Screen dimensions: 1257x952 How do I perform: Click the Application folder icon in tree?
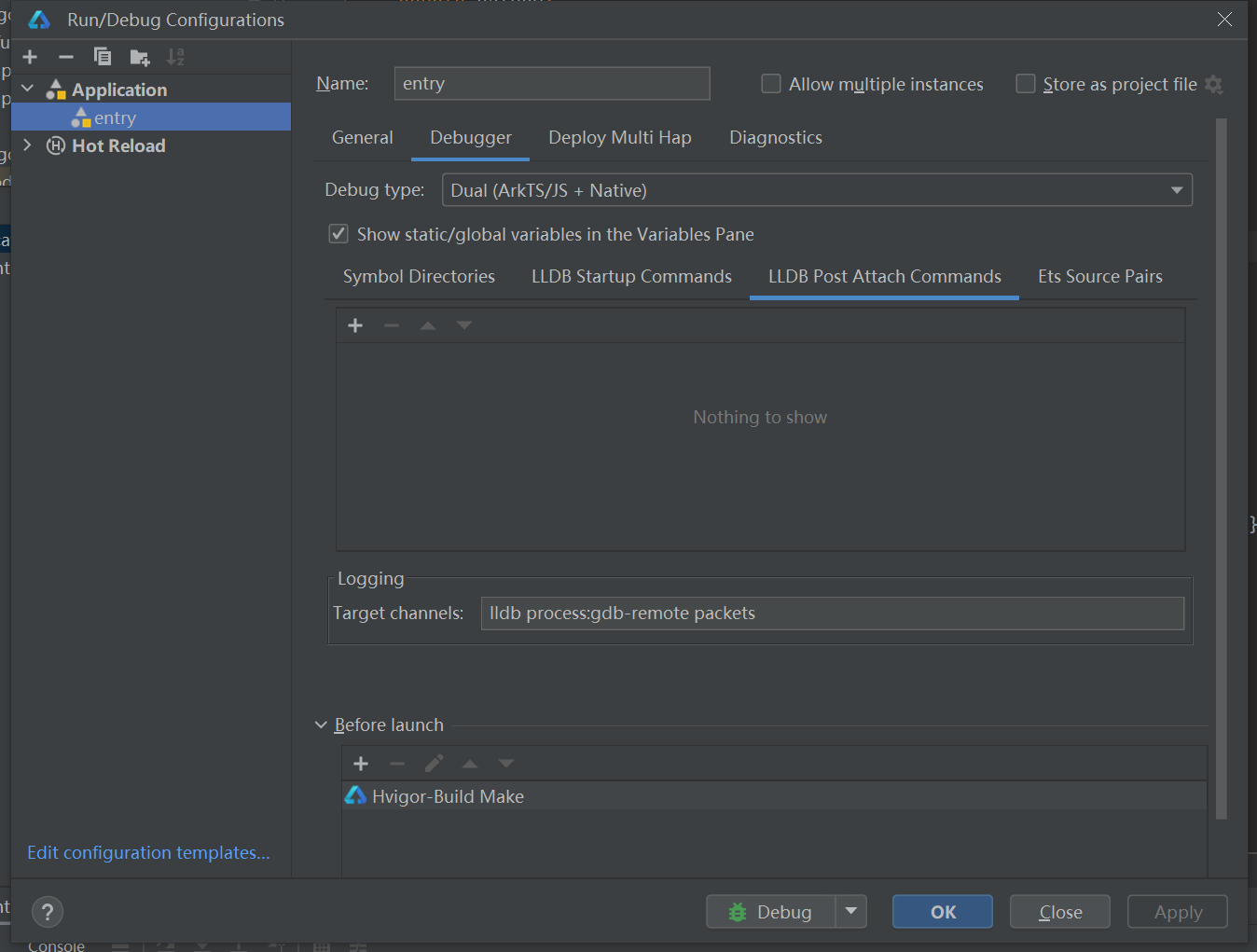pyautogui.click(x=56, y=90)
